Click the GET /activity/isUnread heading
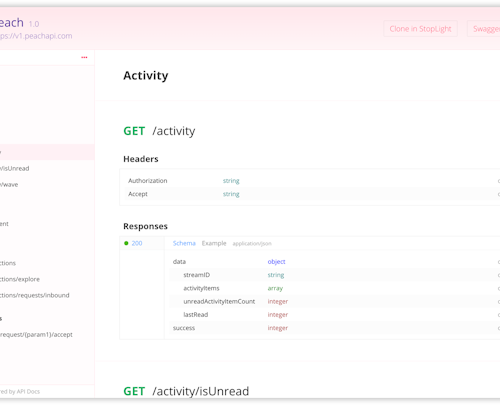500x405 pixels. click(x=186, y=391)
